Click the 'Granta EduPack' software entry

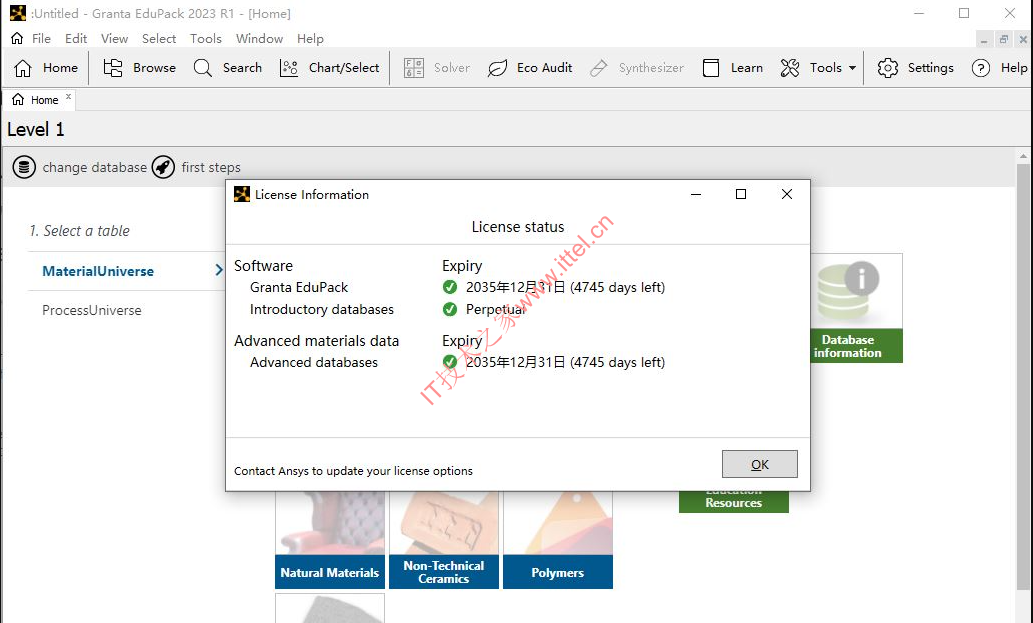tap(299, 287)
